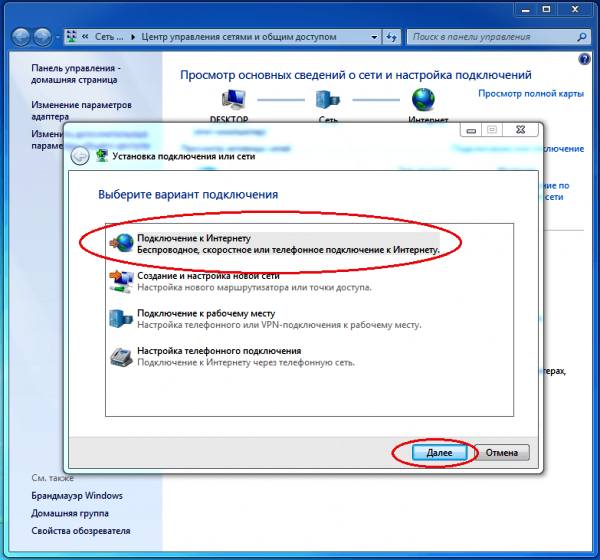Open Домашняя группа link
The height and width of the screenshot is (560, 600).
click(70, 513)
